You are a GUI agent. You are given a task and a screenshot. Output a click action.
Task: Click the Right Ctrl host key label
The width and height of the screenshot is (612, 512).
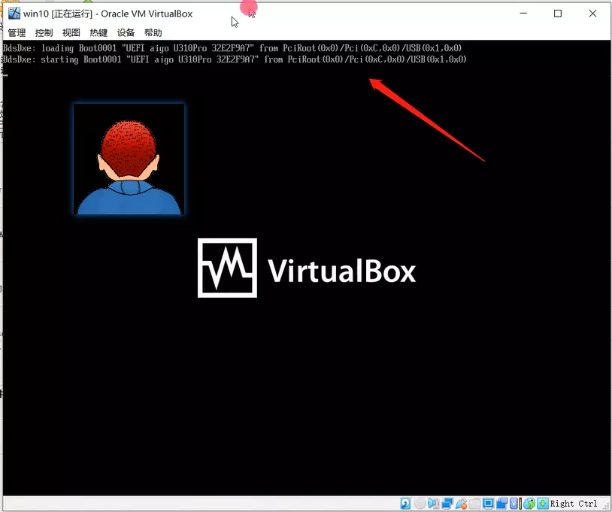pyautogui.click(x=574, y=504)
